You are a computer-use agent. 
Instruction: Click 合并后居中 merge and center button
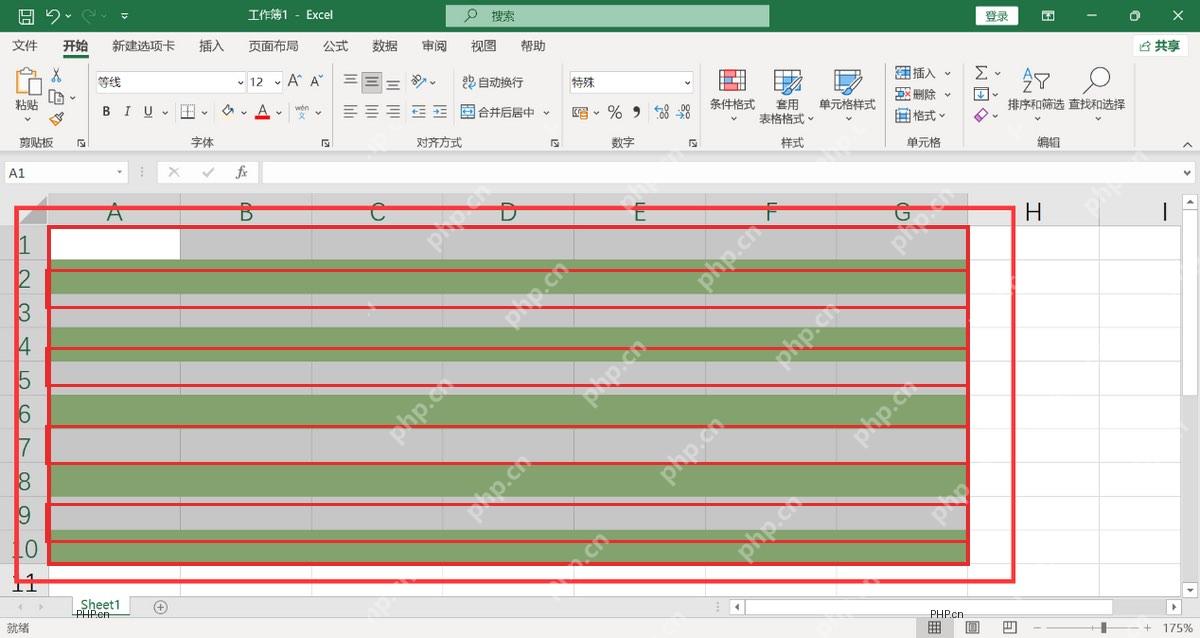(498, 112)
